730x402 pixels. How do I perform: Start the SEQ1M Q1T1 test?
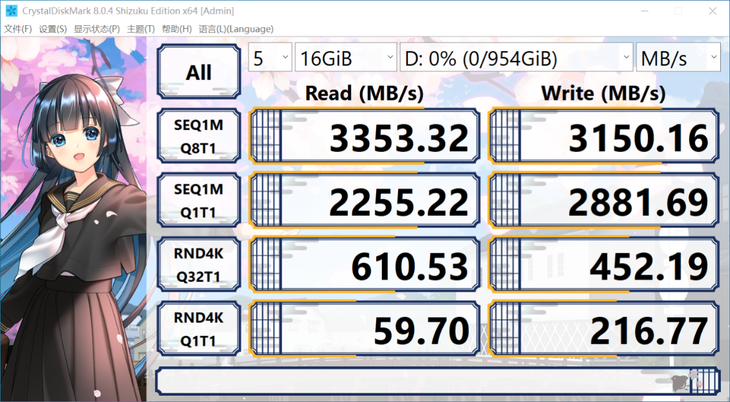pos(199,200)
